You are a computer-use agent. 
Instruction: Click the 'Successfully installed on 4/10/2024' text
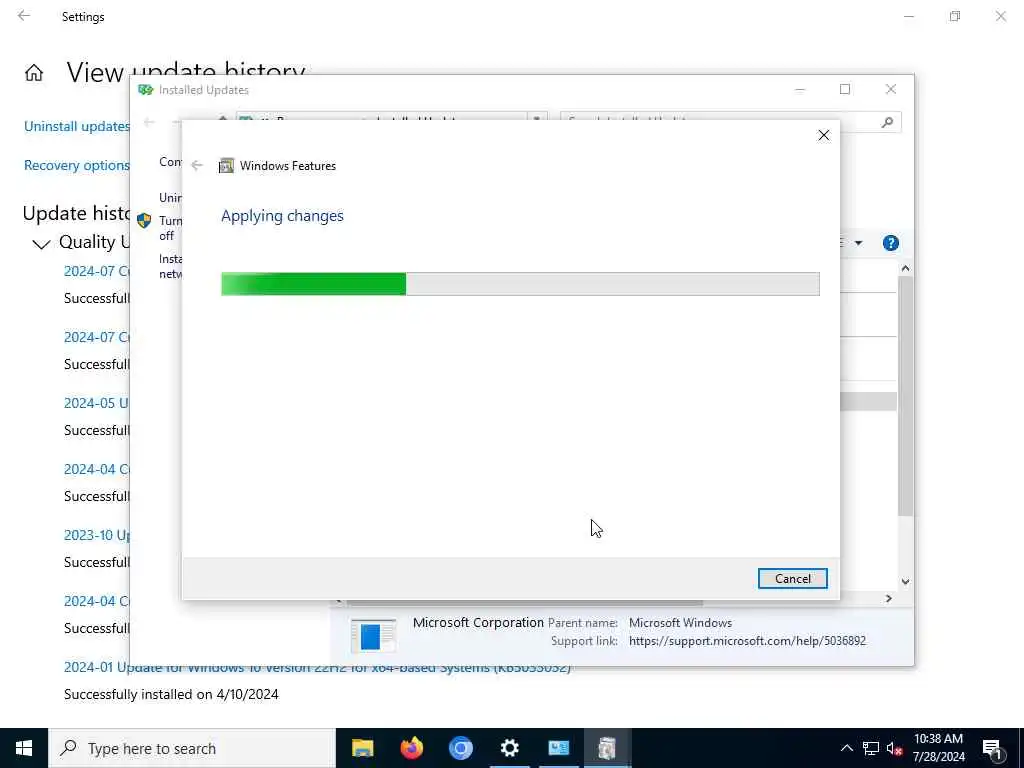[x=171, y=694]
